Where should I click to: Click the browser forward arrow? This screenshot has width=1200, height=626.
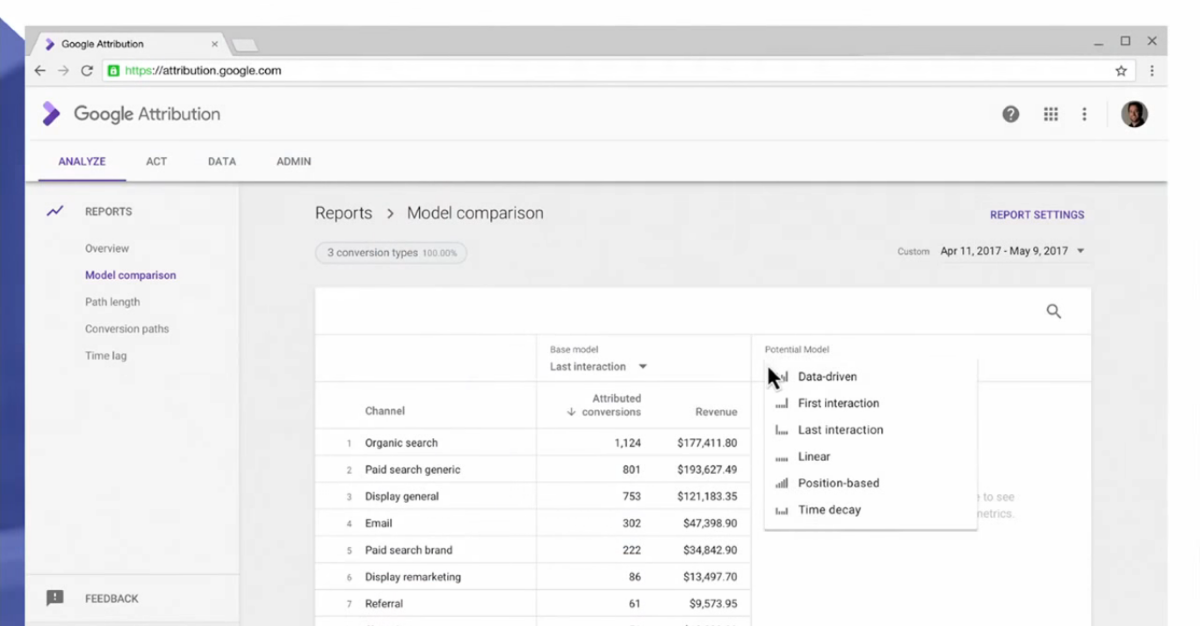63,71
